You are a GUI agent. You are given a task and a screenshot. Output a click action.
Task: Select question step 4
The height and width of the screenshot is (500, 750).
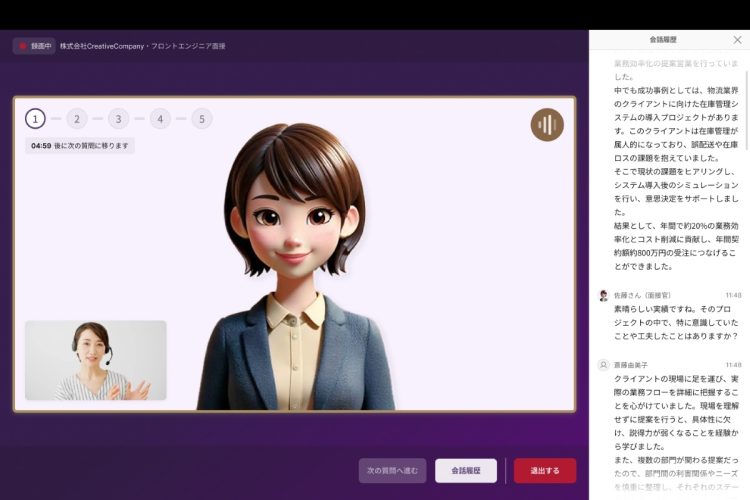pos(160,119)
